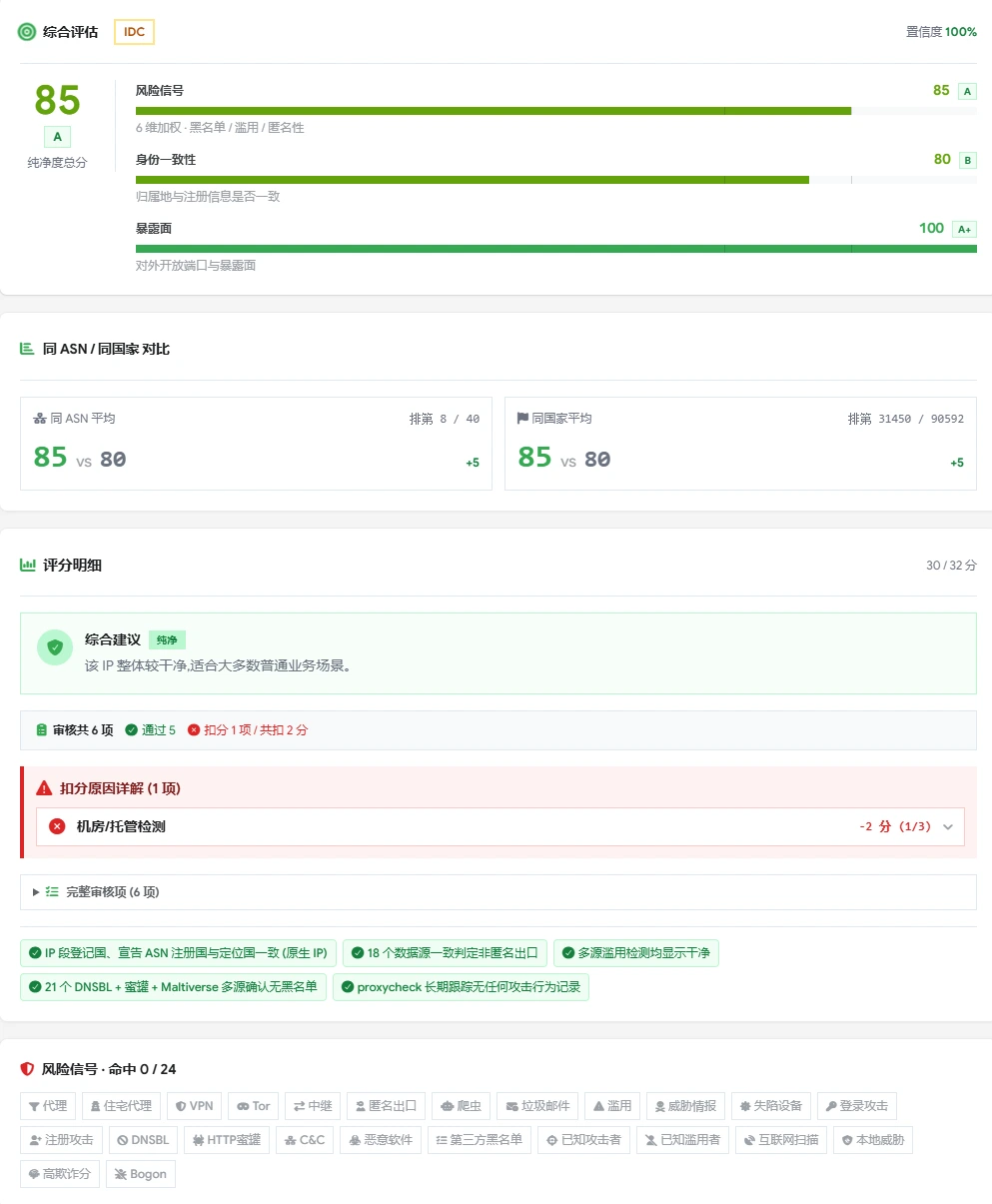Viewport: 992px width, 1204px height.
Task: Click the red shield icon beside 风险信号 · 命中
Action: pyautogui.click(x=28, y=1069)
